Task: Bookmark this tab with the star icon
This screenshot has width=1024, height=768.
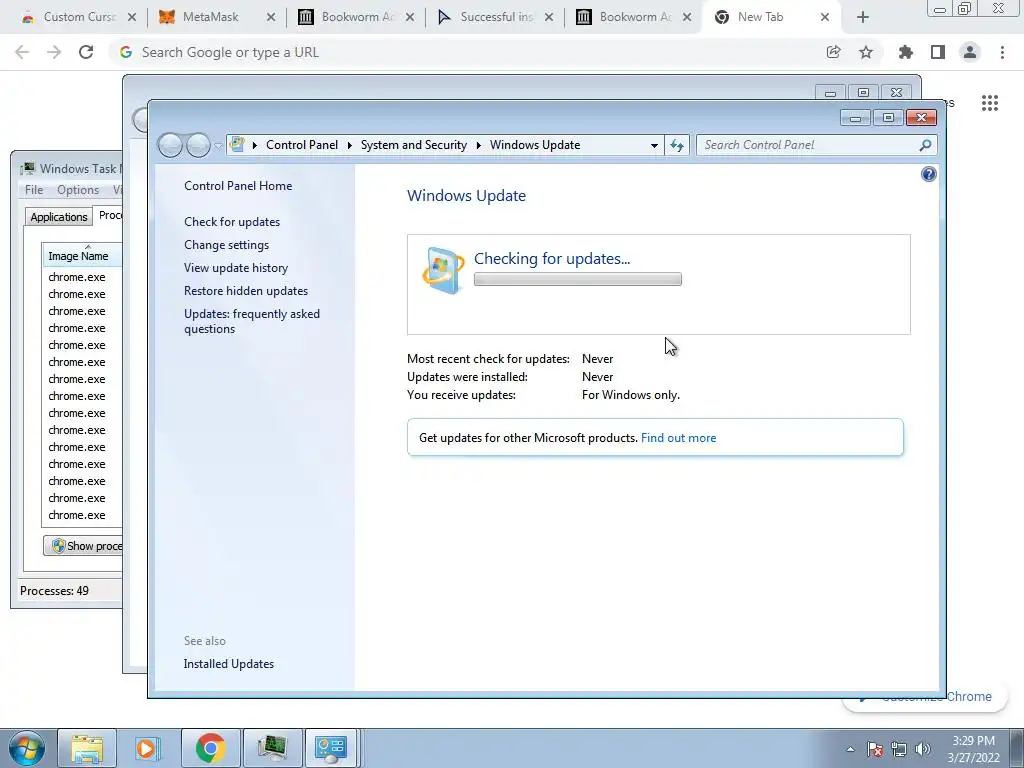Action: tap(866, 52)
